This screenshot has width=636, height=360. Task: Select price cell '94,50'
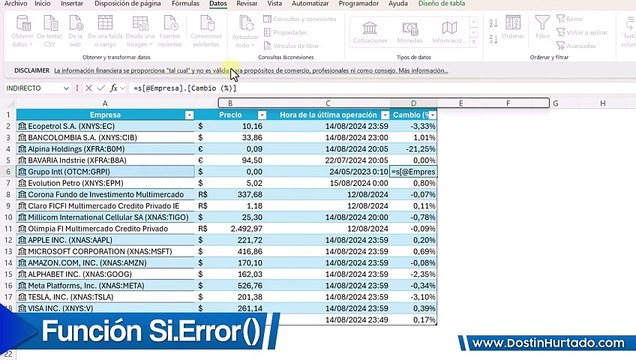click(230, 161)
